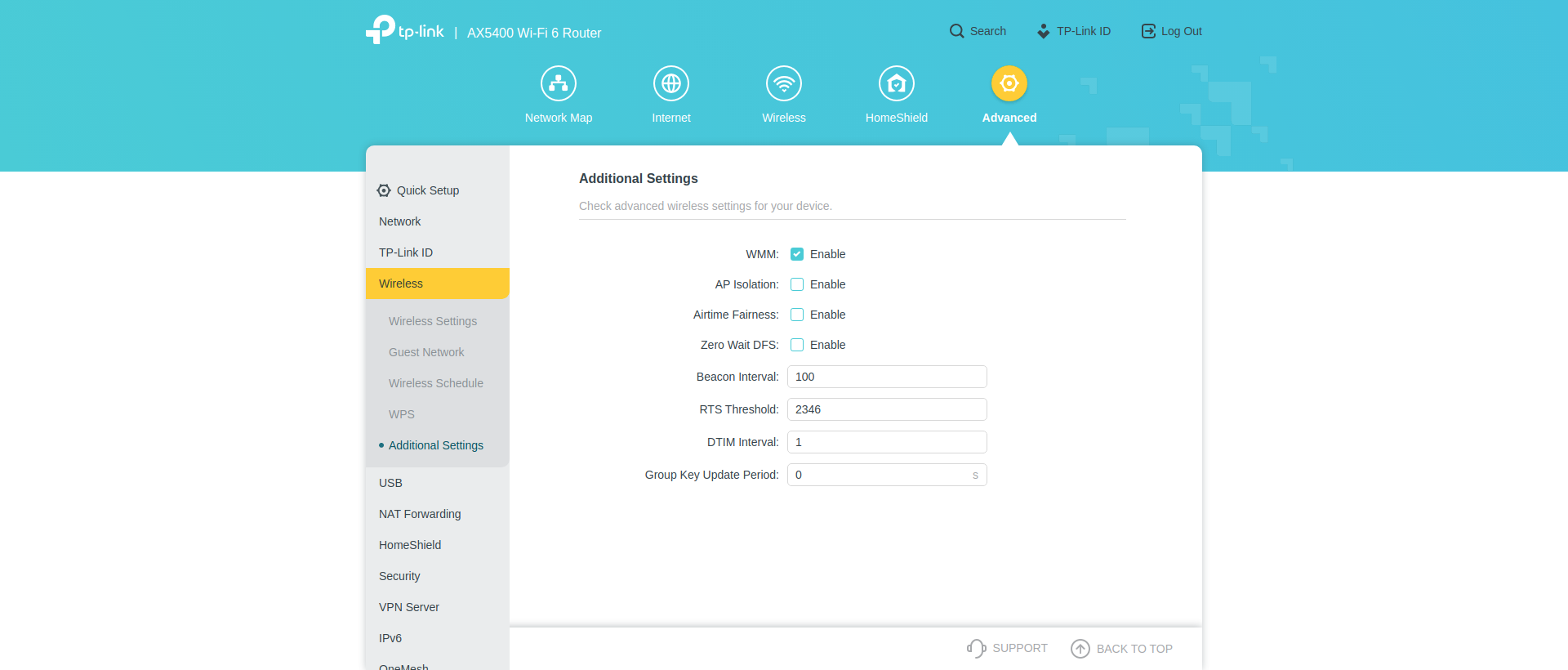Expand the NAT Forwarding sidebar section
1568x670 pixels.
point(420,514)
